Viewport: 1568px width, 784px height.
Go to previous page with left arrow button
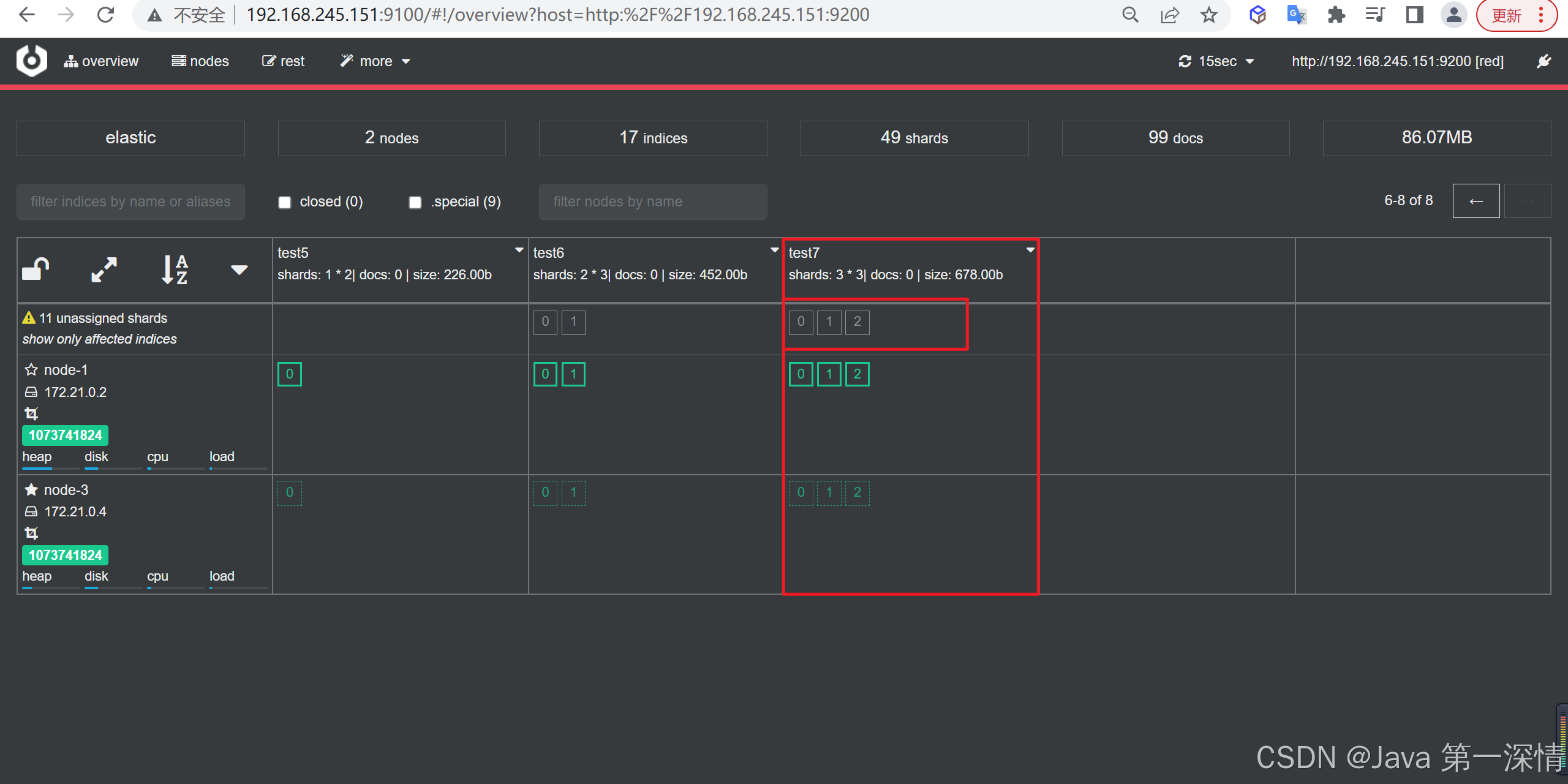(1476, 201)
